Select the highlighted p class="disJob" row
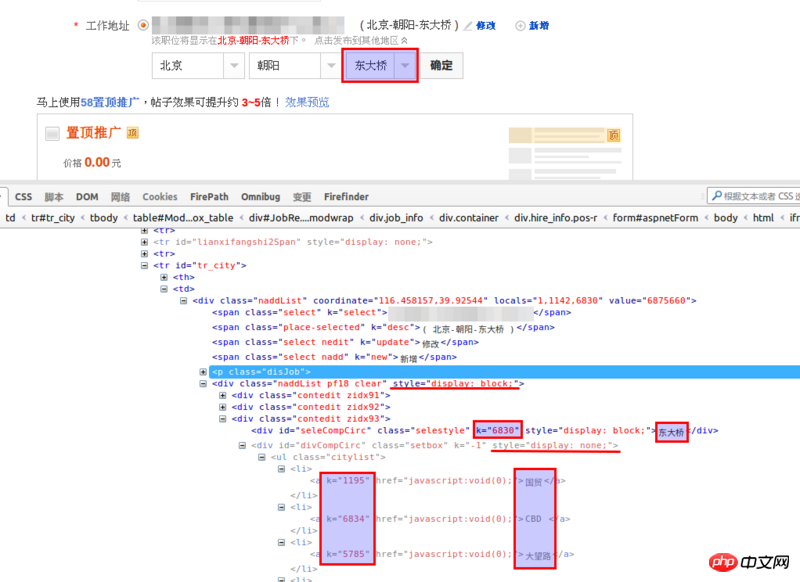Image resolution: width=800 pixels, height=582 pixels. pos(505,372)
